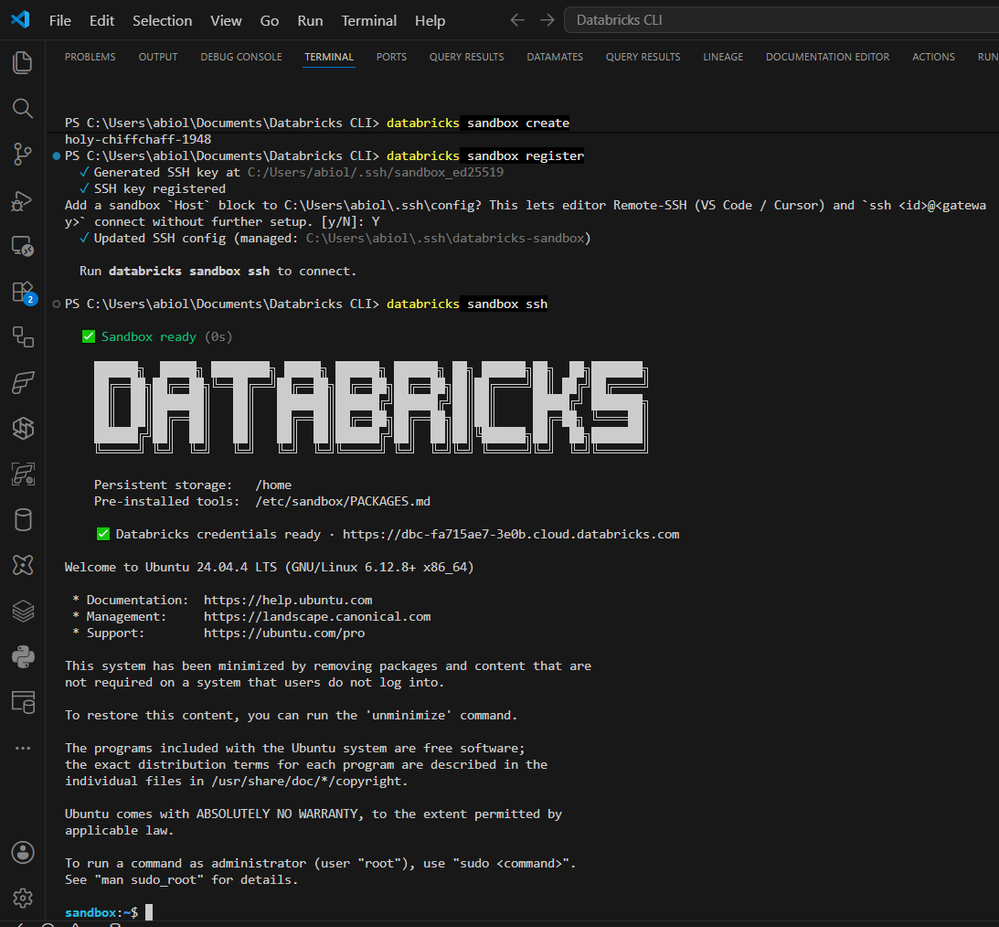
Task: Click the databricks-sandbox config file path
Action: pyautogui.click(x=445, y=238)
